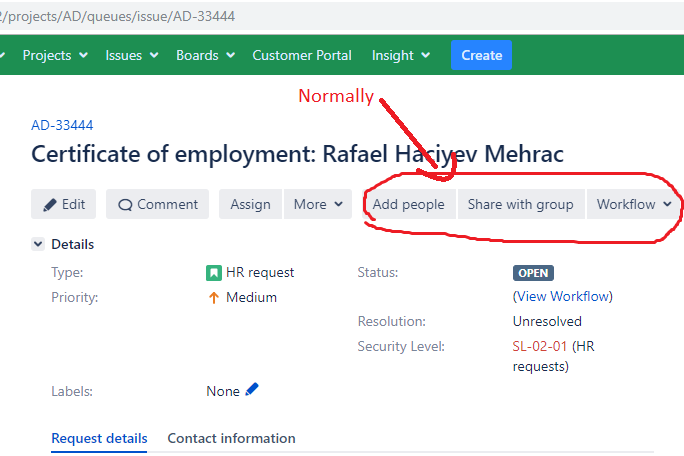Go to Customer Portal

point(302,55)
